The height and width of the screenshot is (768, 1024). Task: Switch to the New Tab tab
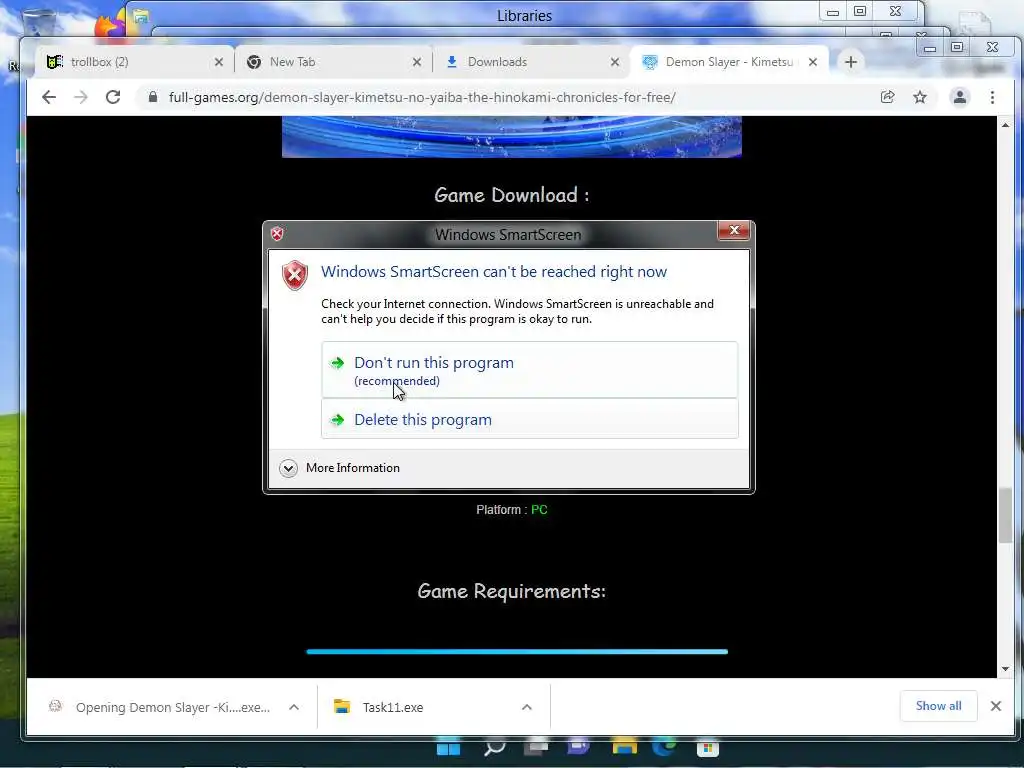pos(333,62)
